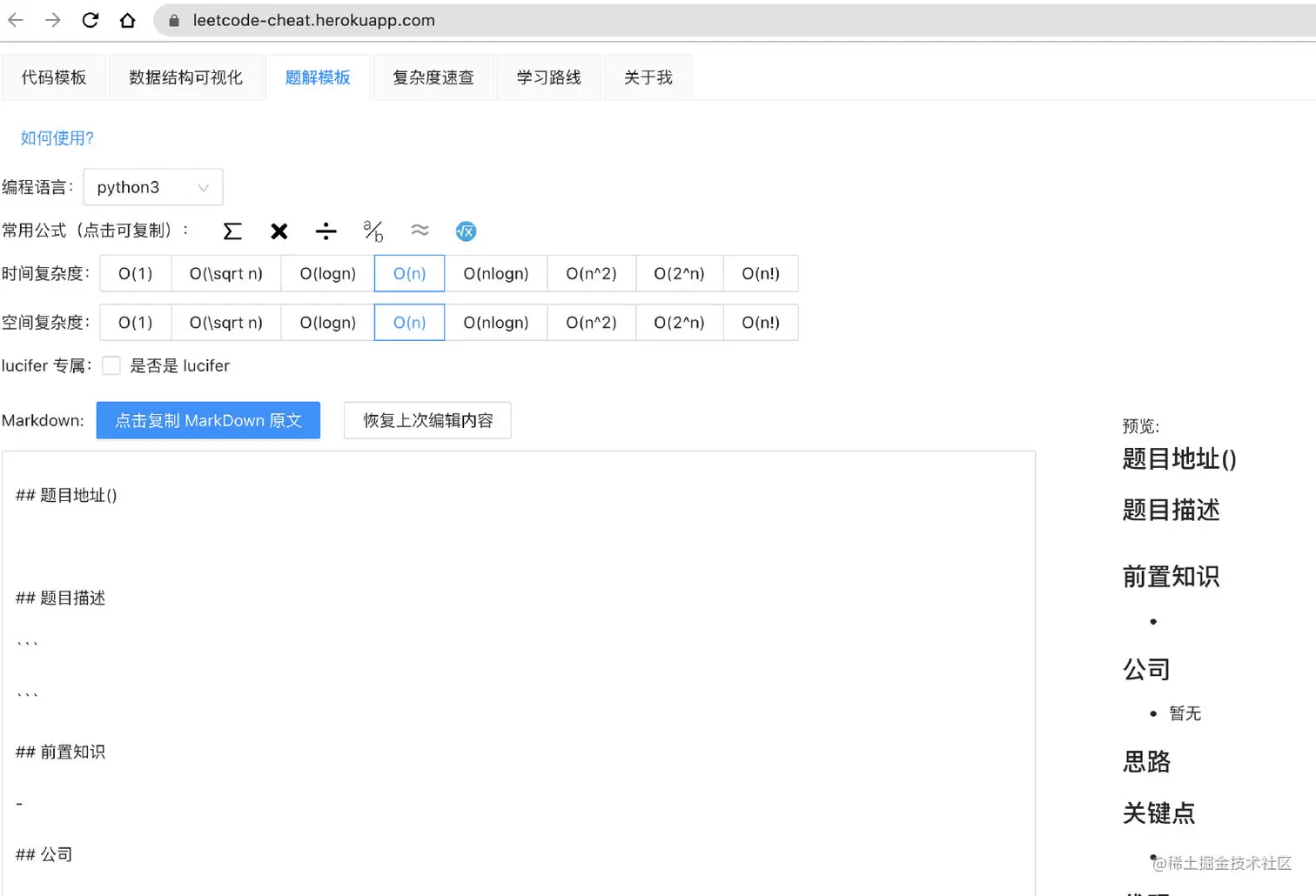
Task: Click the '## 公司' line in the editor
Action: coord(44,855)
